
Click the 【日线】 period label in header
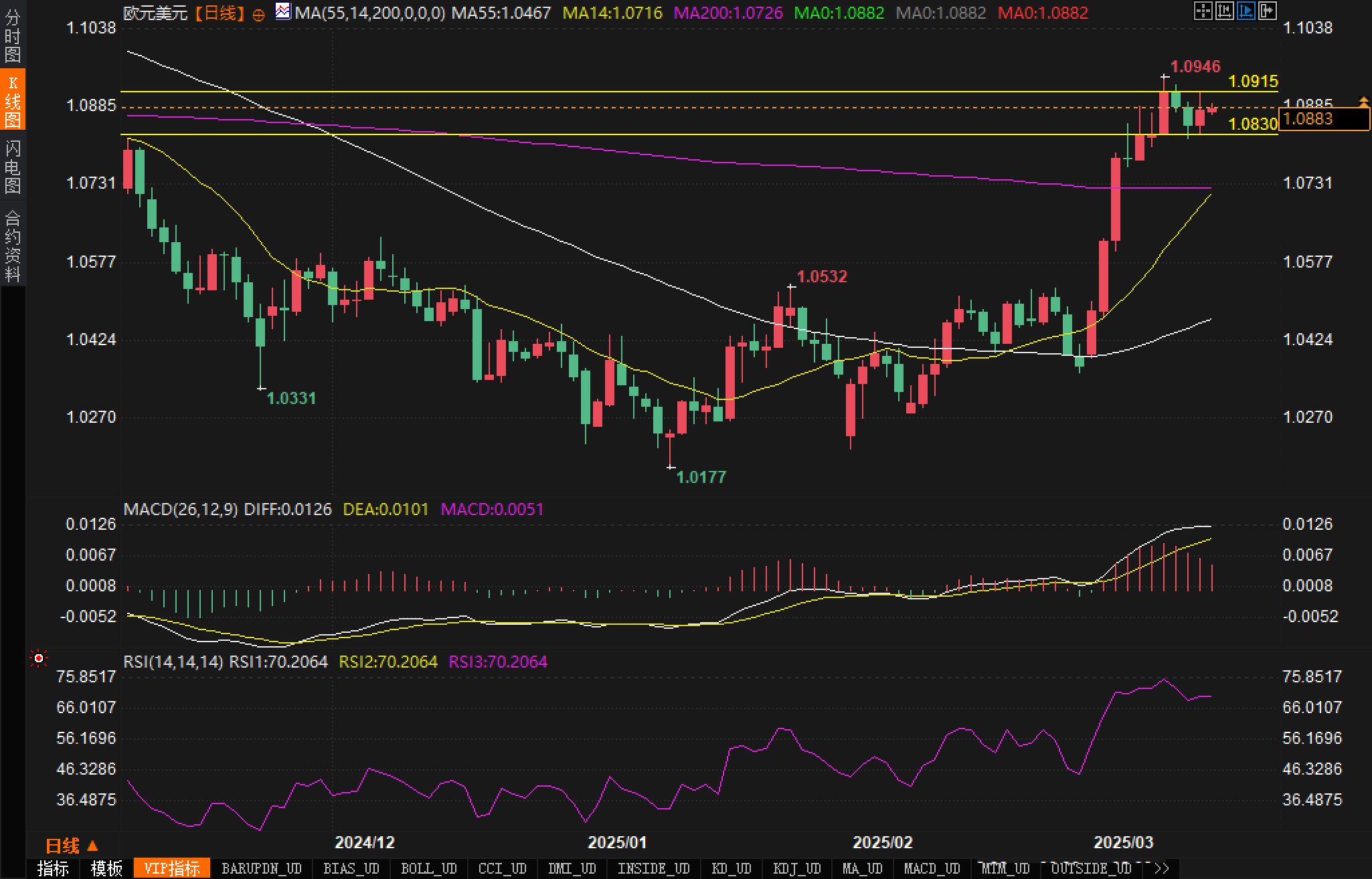(220, 13)
